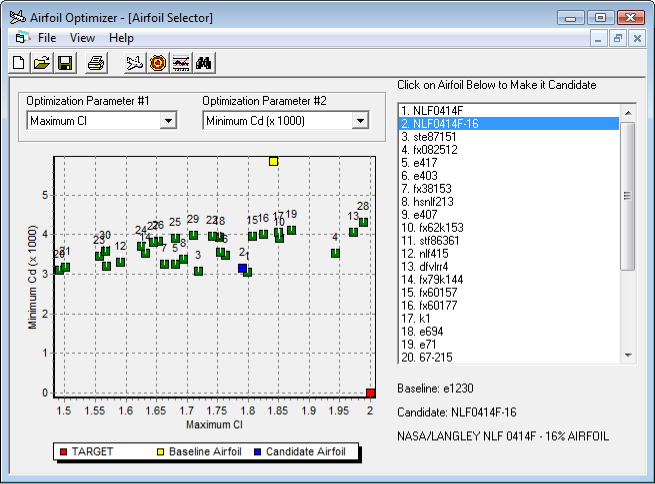Click the airplane toolbar icon
The width and height of the screenshot is (655, 484).
(x=135, y=63)
